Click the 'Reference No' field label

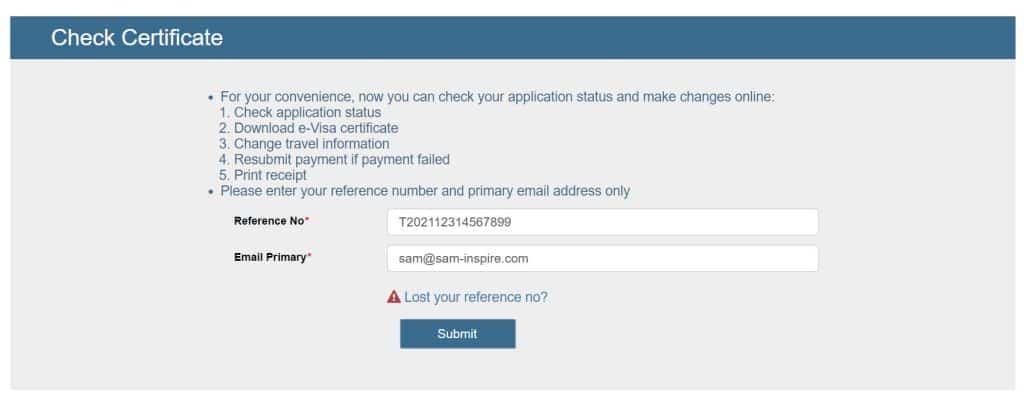269,220
